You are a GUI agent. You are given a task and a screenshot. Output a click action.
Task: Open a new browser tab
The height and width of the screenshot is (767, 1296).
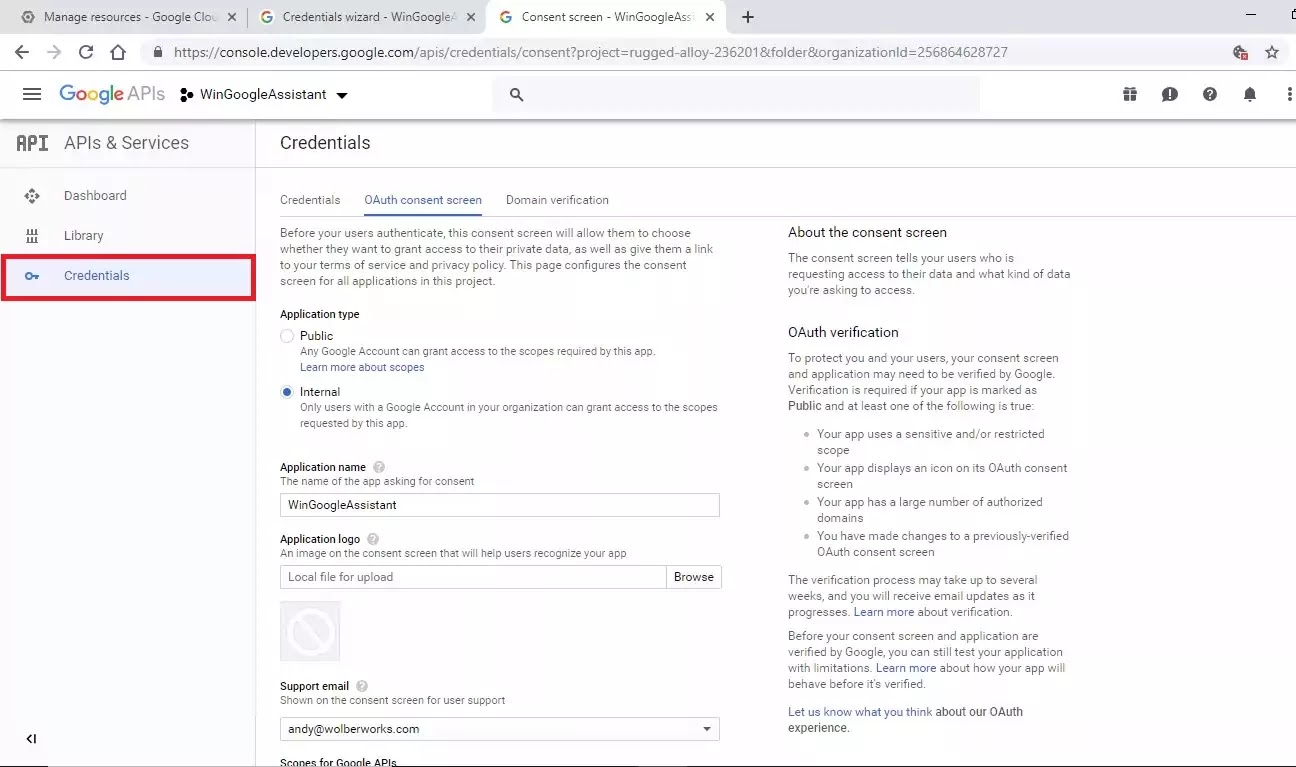tap(748, 17)
